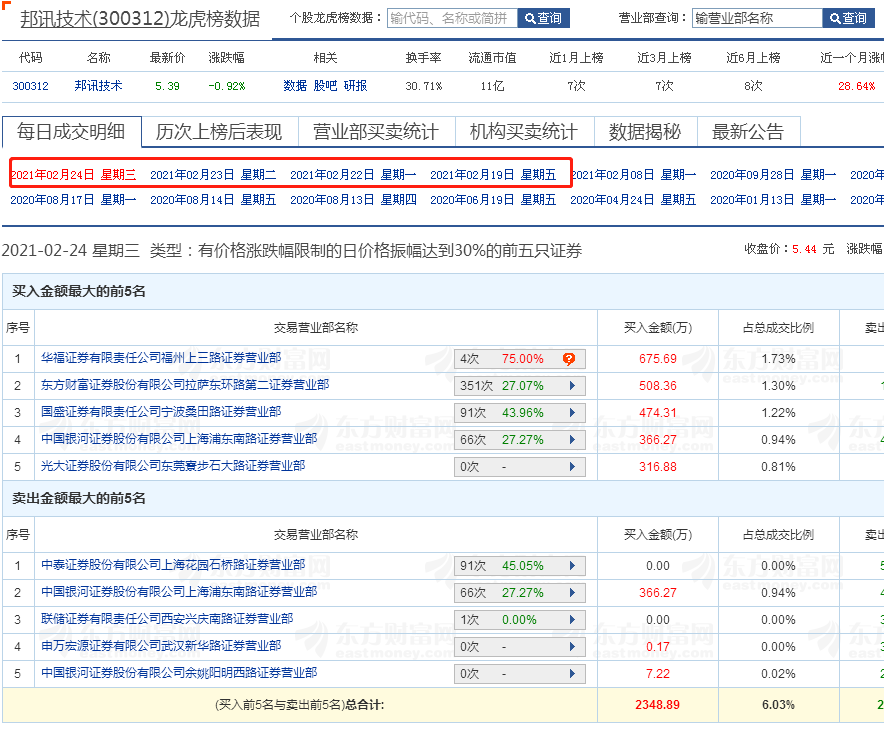This screenshot has height=734, width=884.
Task: Expand arrow for 银河证券上海浦东南路 in buy list
Action: 572,440
